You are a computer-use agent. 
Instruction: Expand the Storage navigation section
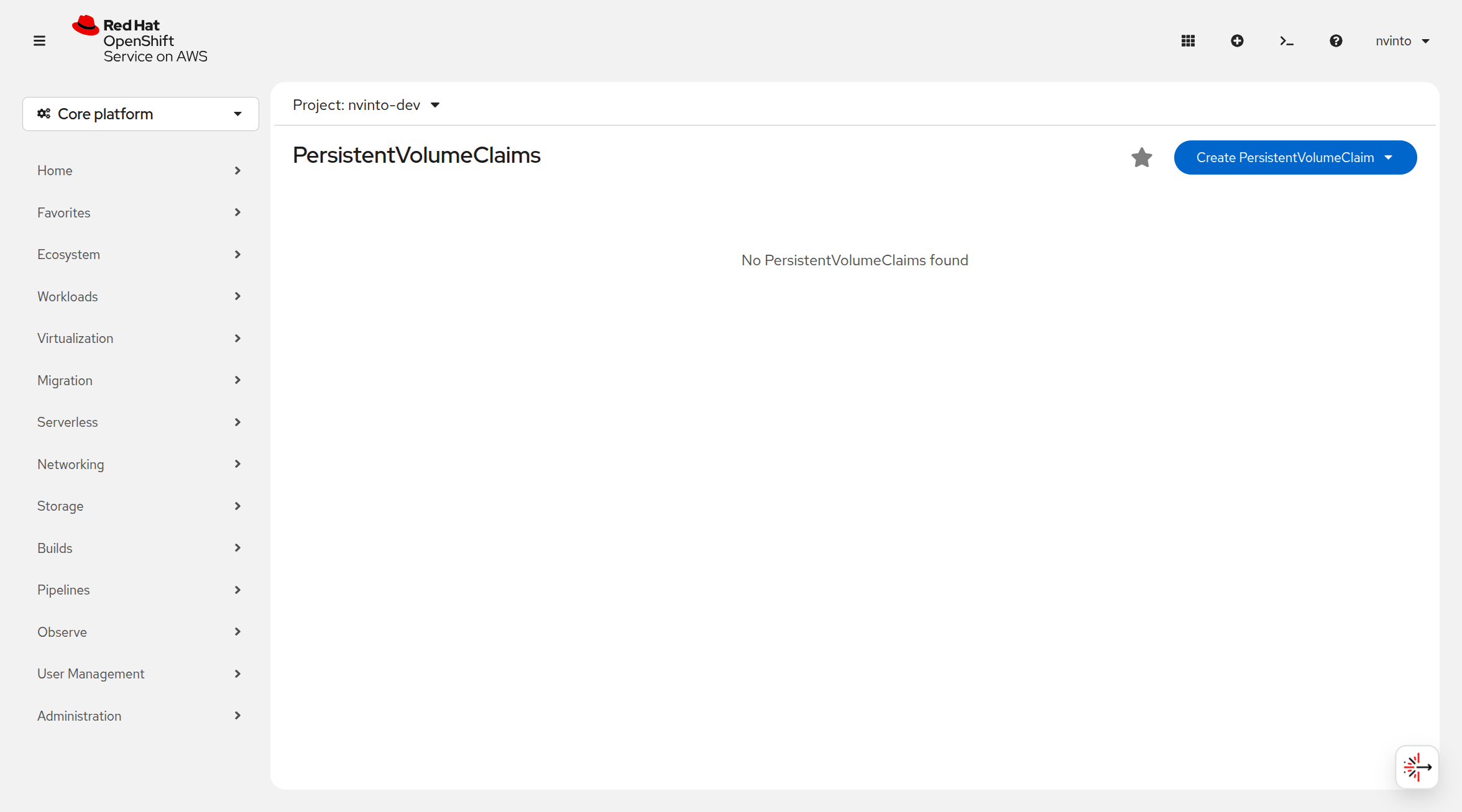140,506
